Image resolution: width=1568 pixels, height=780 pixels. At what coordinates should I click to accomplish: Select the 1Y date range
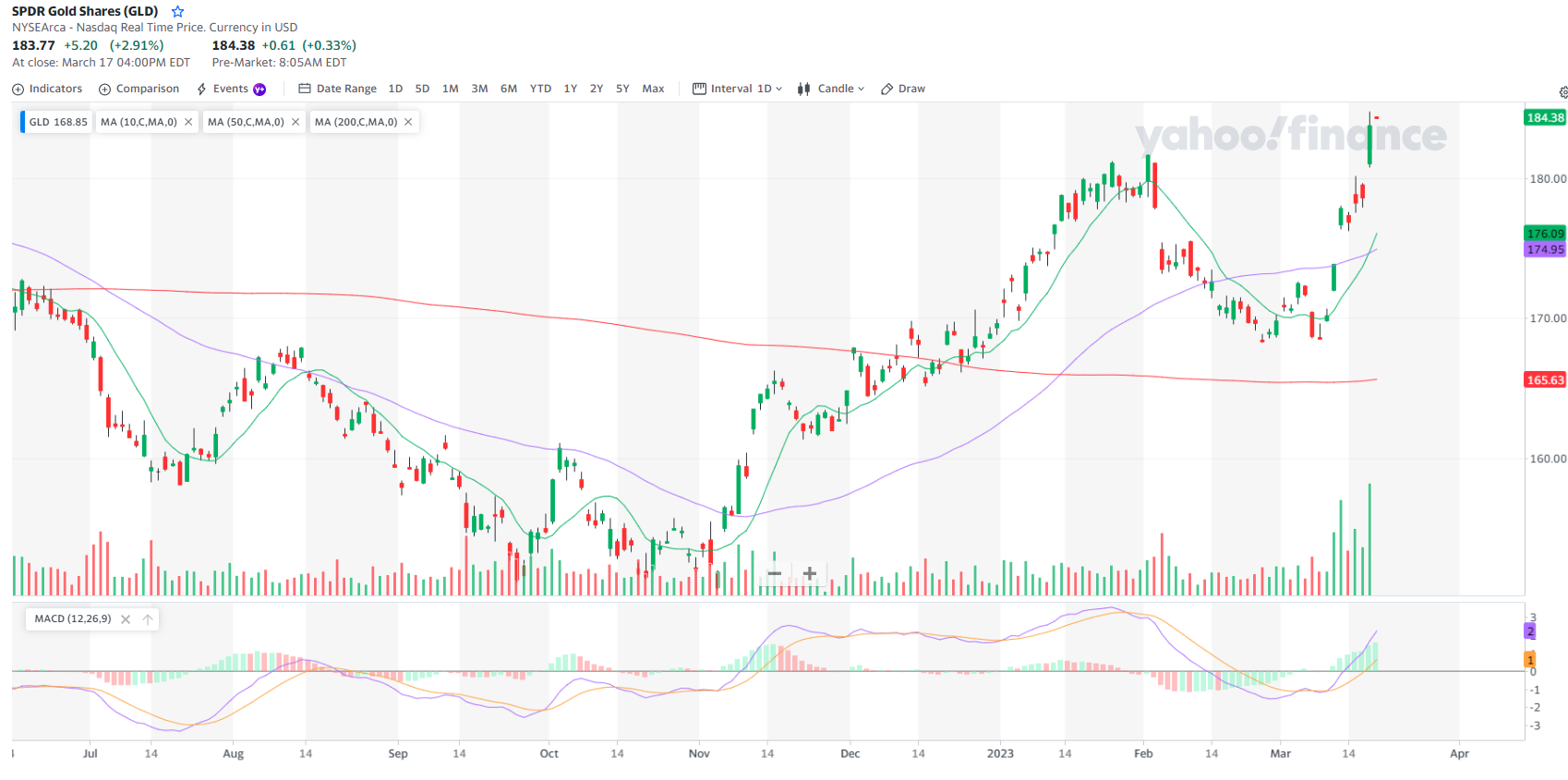pos(571,89)
